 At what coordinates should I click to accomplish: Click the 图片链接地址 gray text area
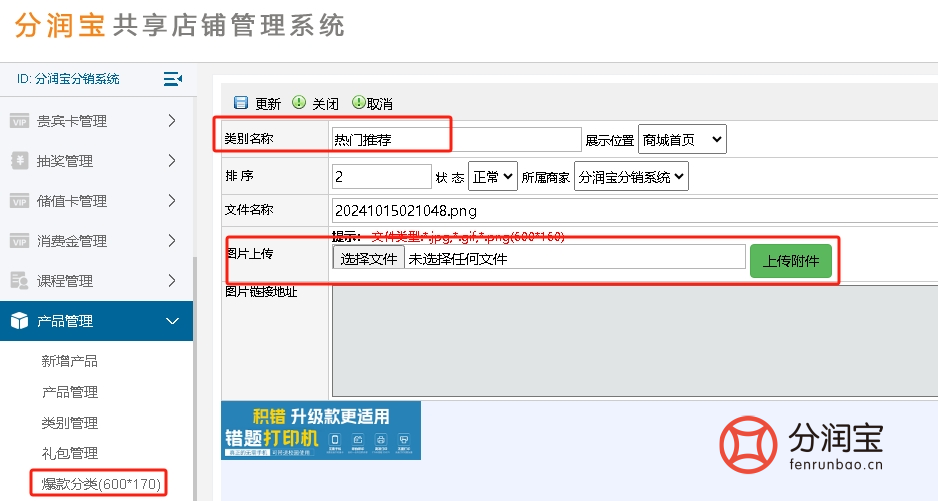coord(635,341)
